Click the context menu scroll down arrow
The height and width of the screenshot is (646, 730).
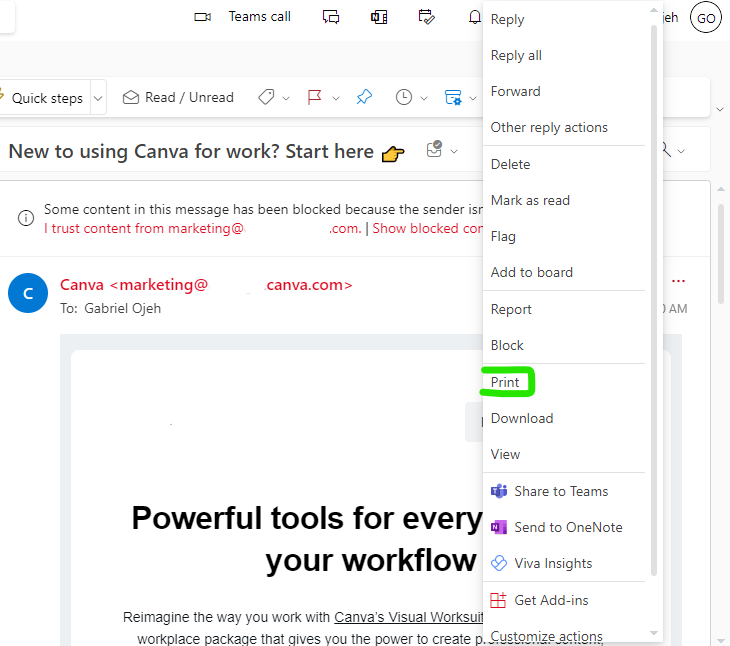click(654, 633)
